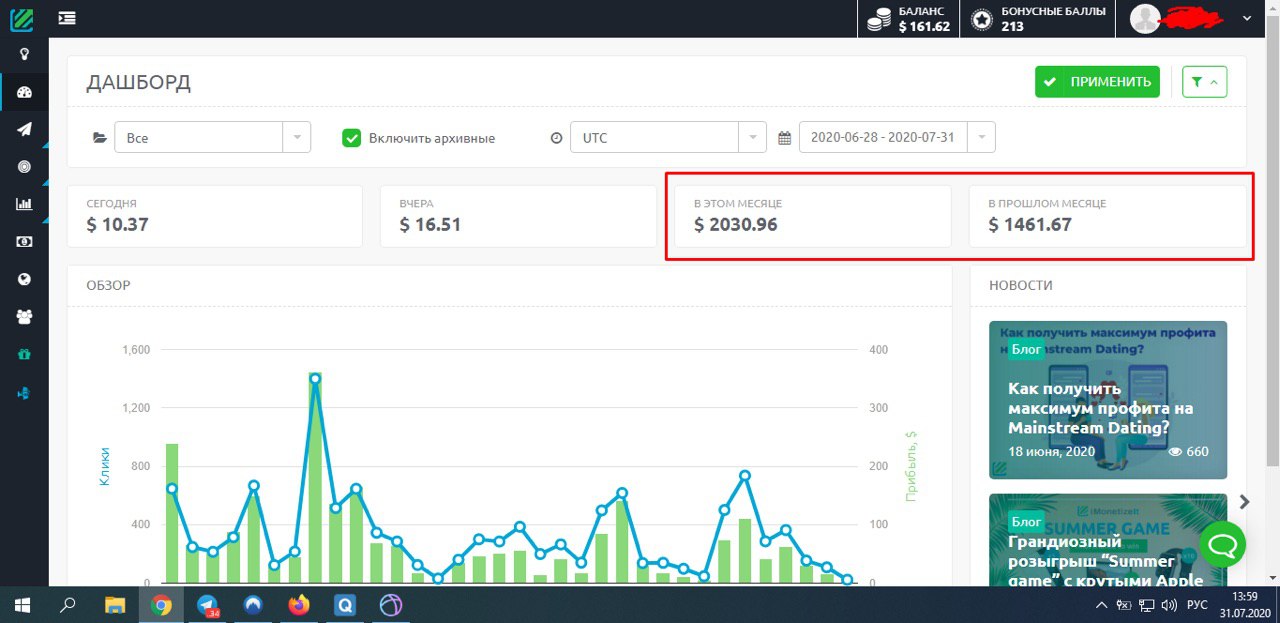1280x623 pixels.
Task: Click the balance coins icon
Action: click(x=879, y=19)
